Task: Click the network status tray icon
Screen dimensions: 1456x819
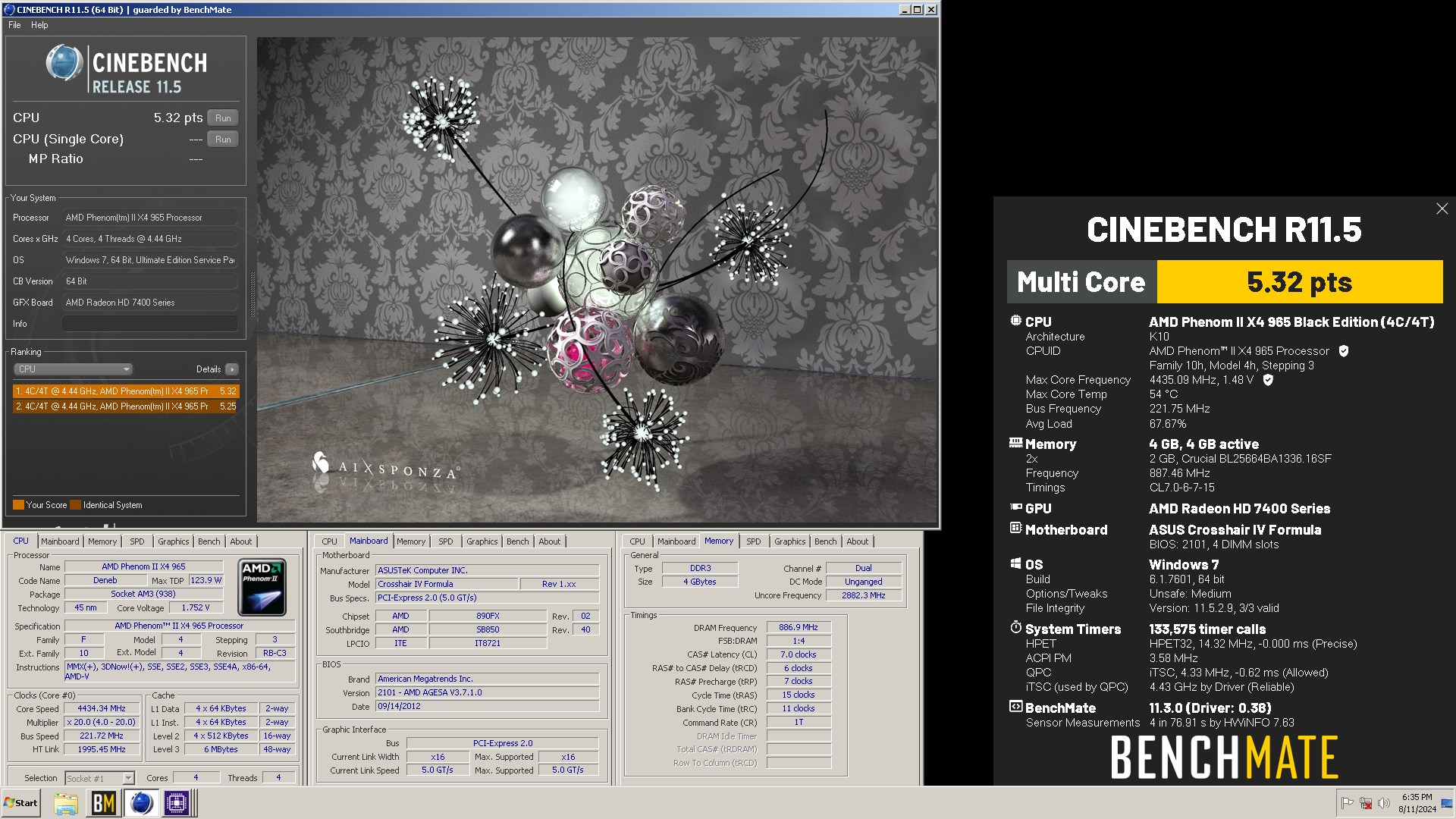Action: pyautogui.click(x=1365, y=803)
